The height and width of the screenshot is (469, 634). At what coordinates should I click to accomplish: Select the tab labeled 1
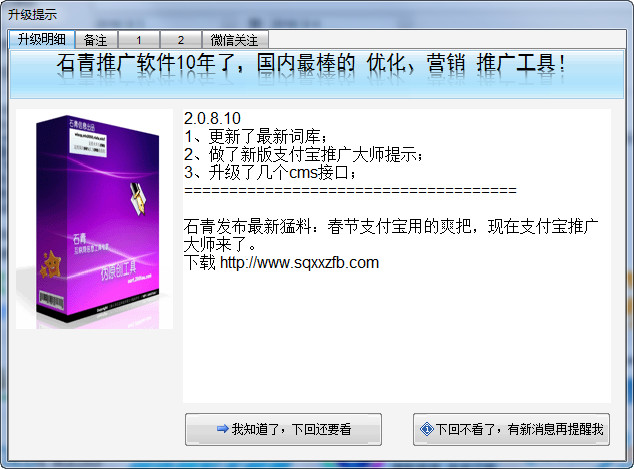[x=139, y=40]
